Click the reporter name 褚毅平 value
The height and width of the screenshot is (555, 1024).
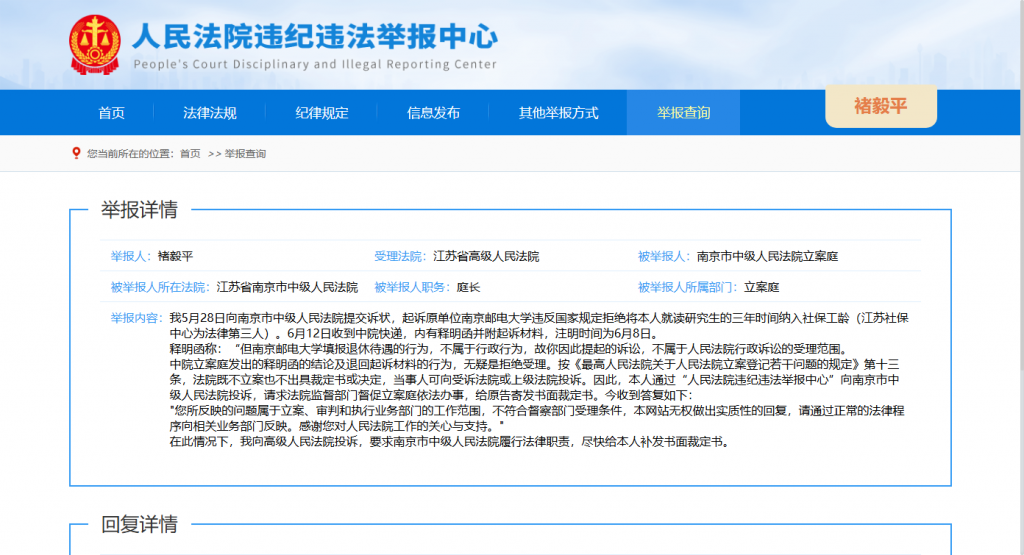point(175,257)
